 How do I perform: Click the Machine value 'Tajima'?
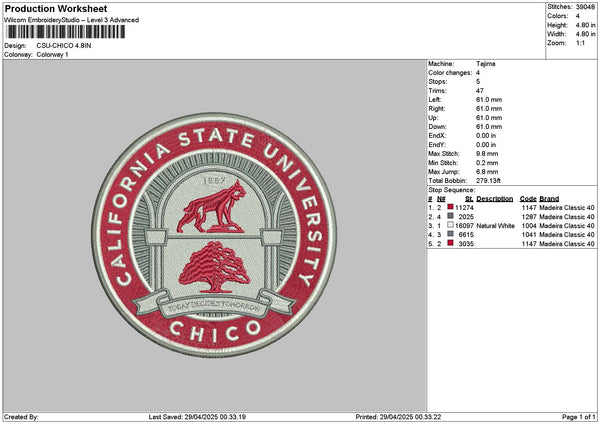point(486,64)
